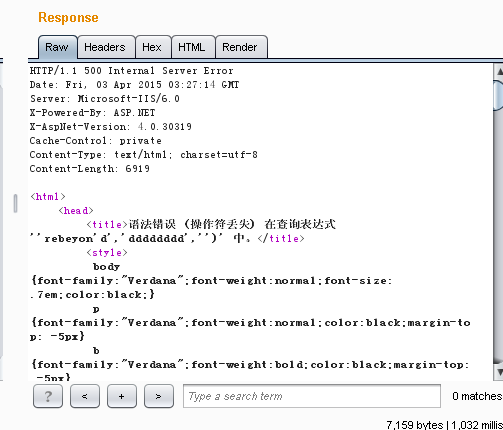Go to next search match

coord(159,396)
